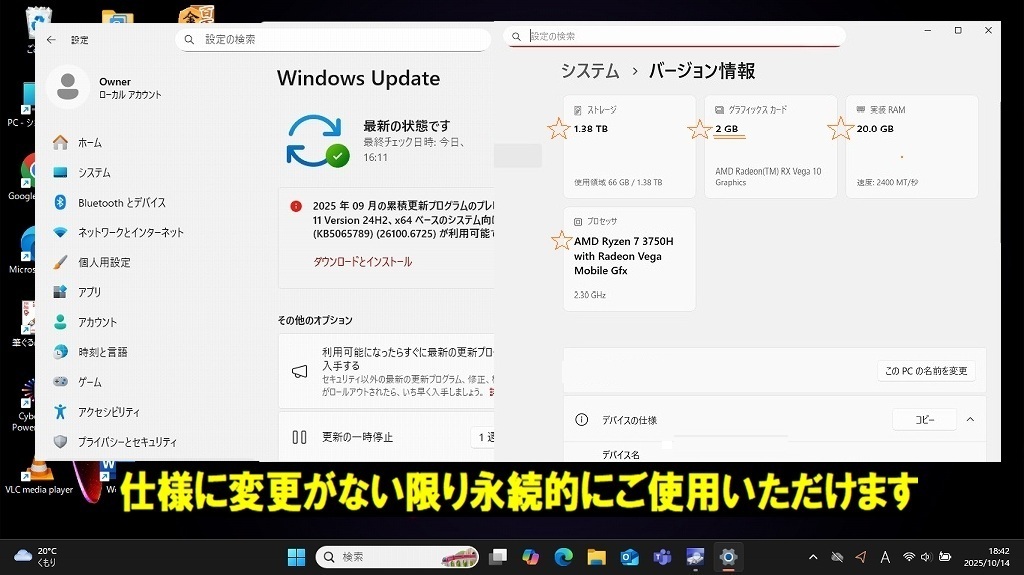1024x575 pixels.
Task: Click その他のオプション heading
Action: 315,320
